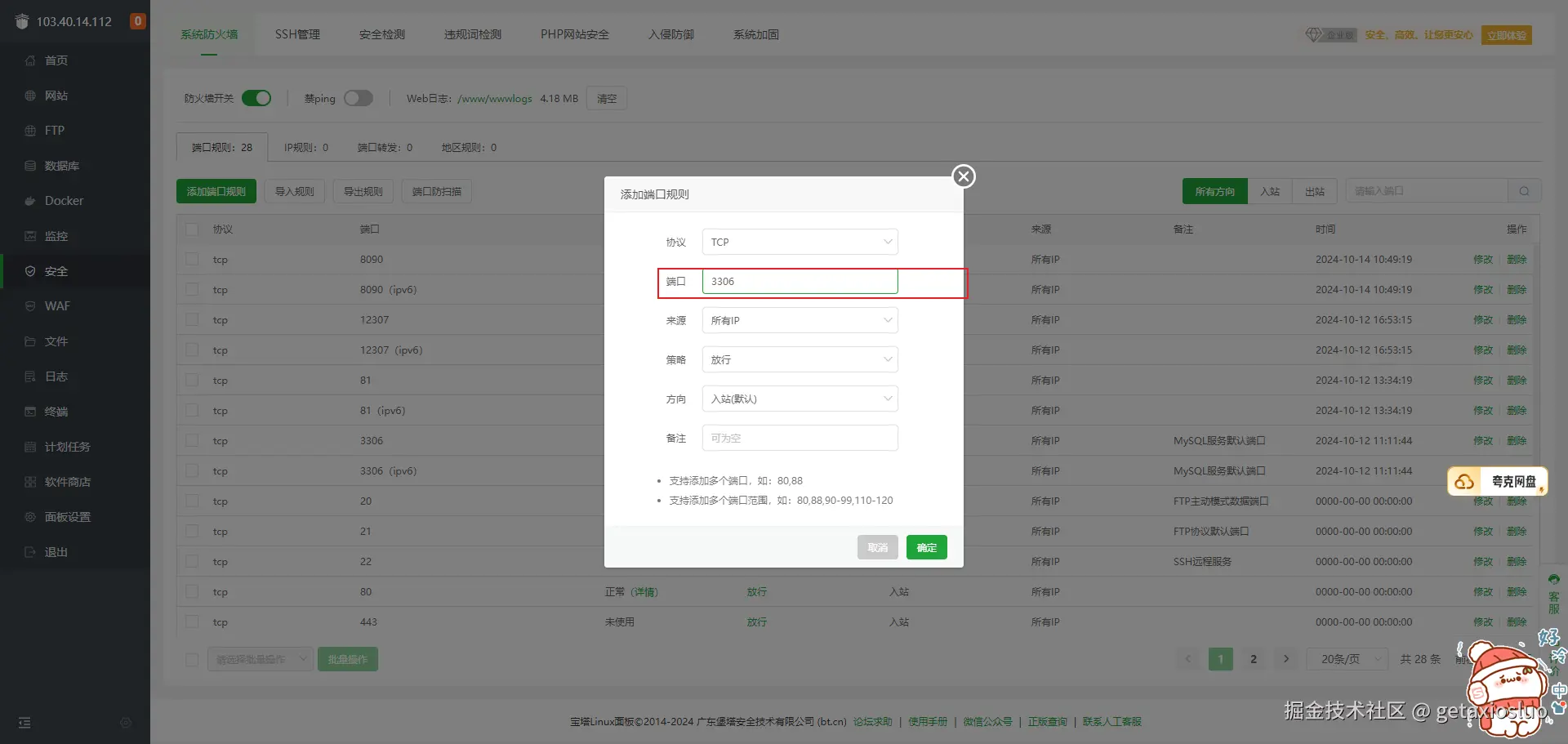
Task: Click the 备注 remark input field
Action: [x=800, y=438]
